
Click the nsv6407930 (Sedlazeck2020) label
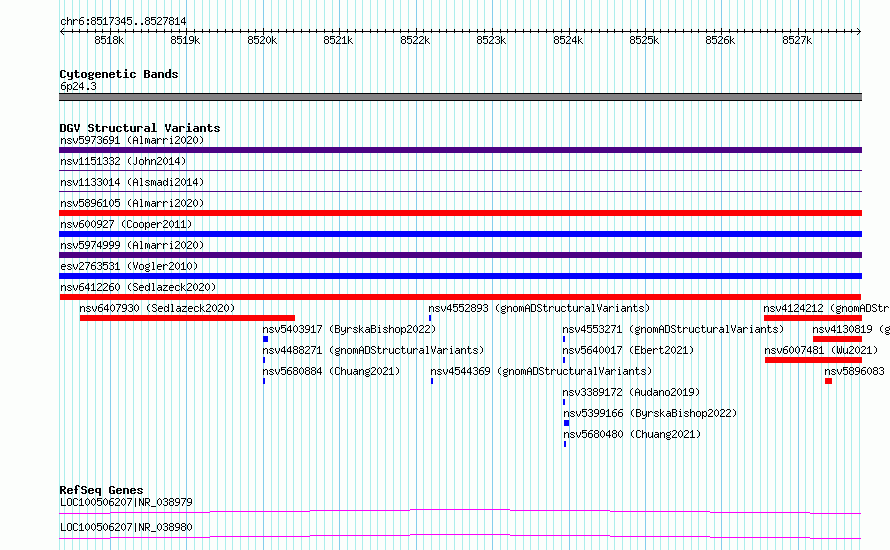click(x=157, y=308)
